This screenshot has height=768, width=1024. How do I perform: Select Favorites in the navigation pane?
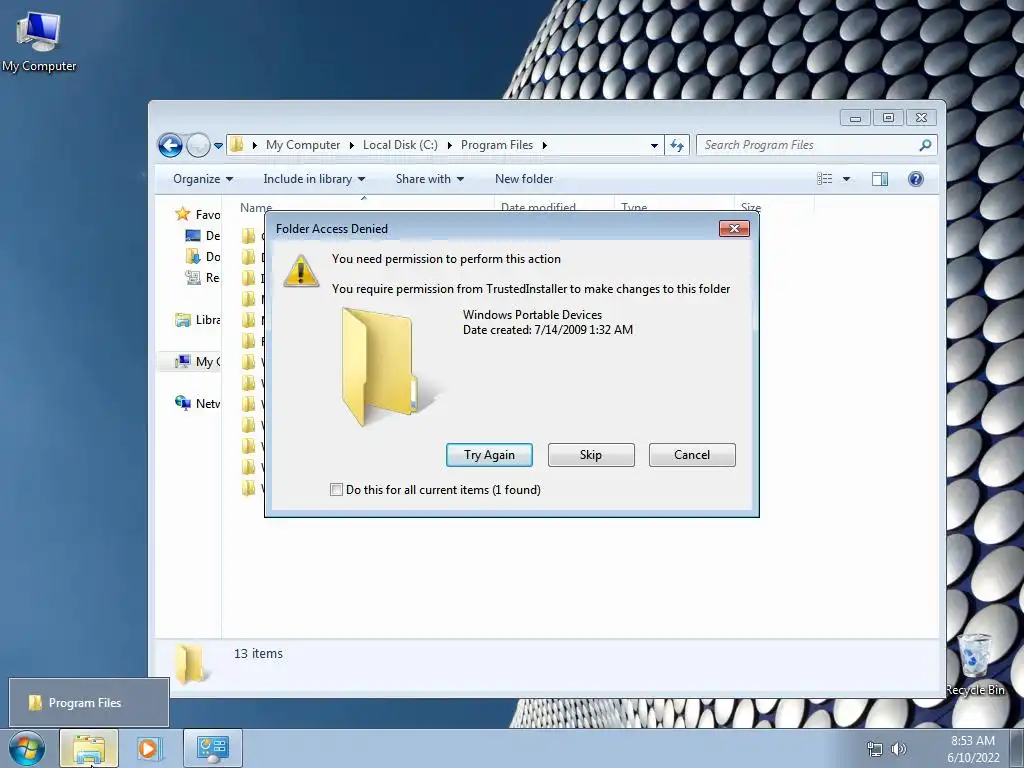click(198, 214)
